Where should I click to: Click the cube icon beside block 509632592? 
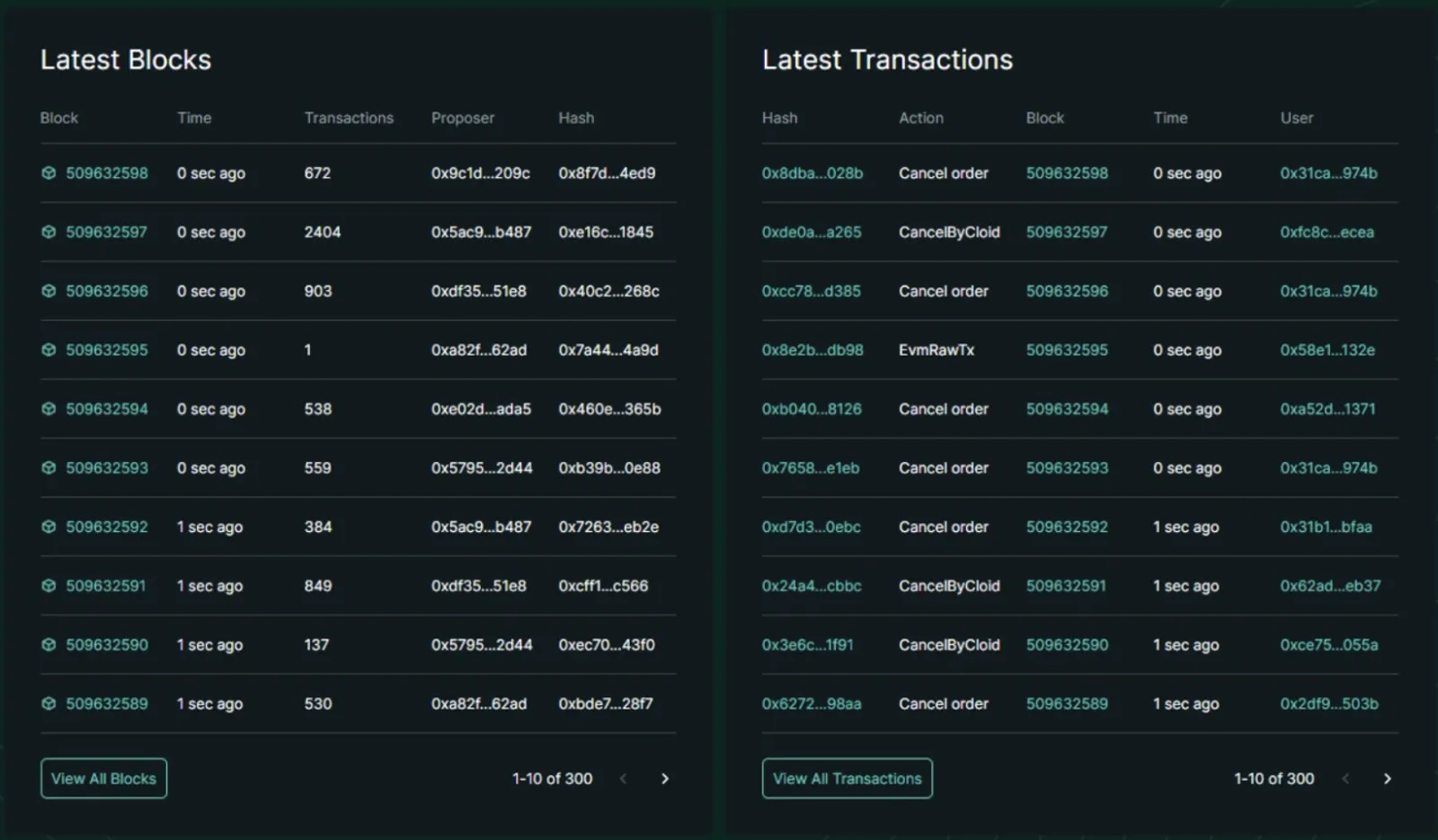click(49, 526)
